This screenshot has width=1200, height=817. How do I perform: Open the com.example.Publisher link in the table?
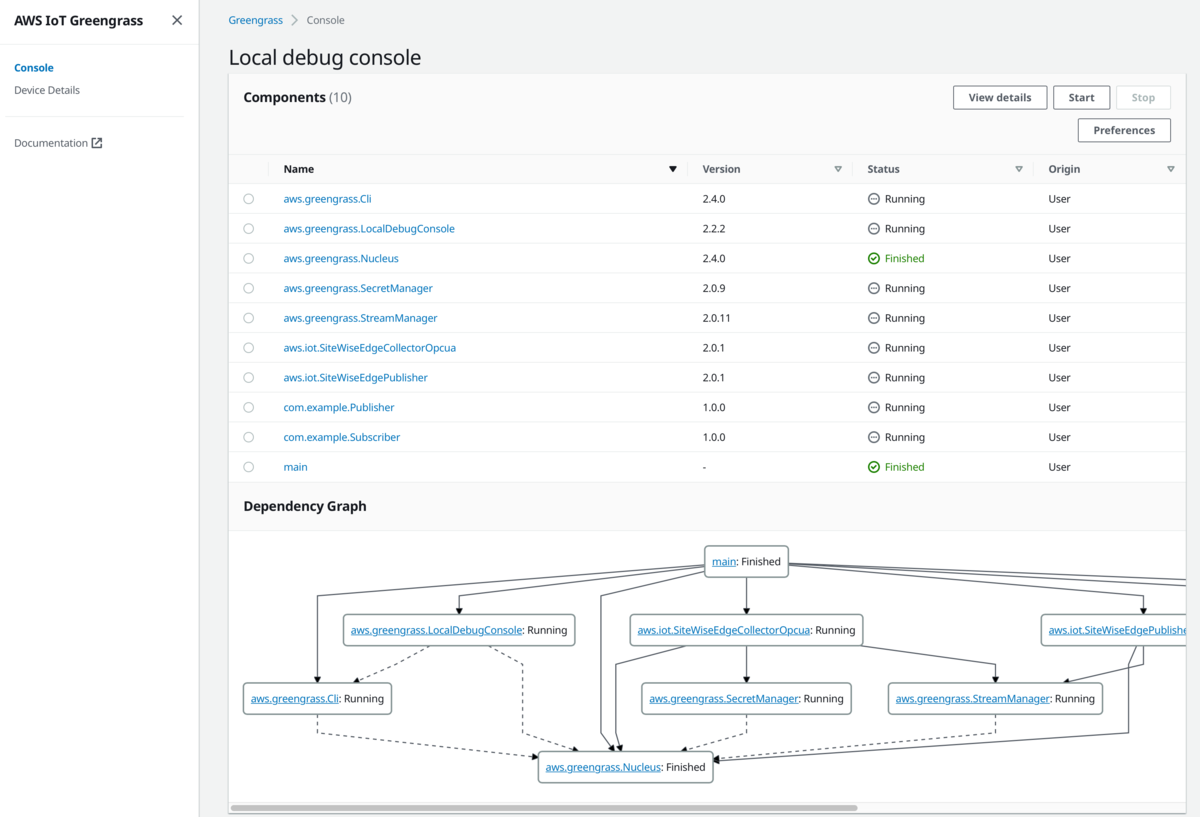pos(339,407)
